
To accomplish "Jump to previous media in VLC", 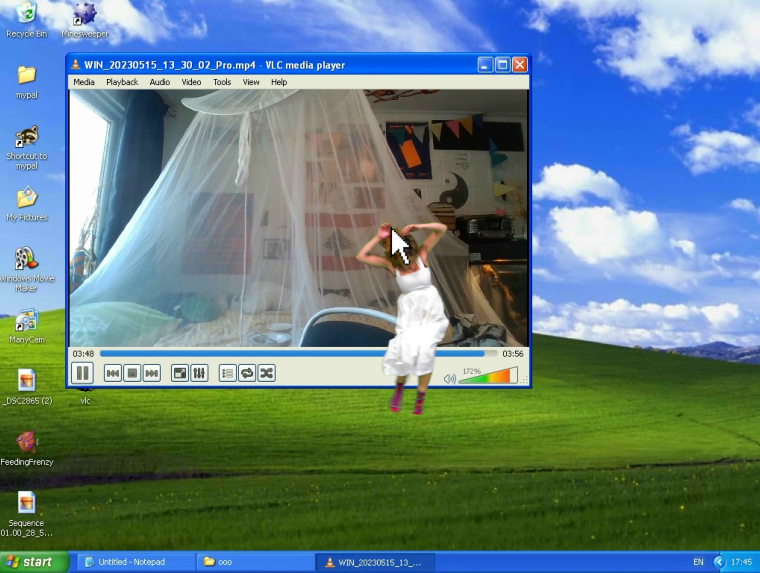I will click(x=112, y=373).
